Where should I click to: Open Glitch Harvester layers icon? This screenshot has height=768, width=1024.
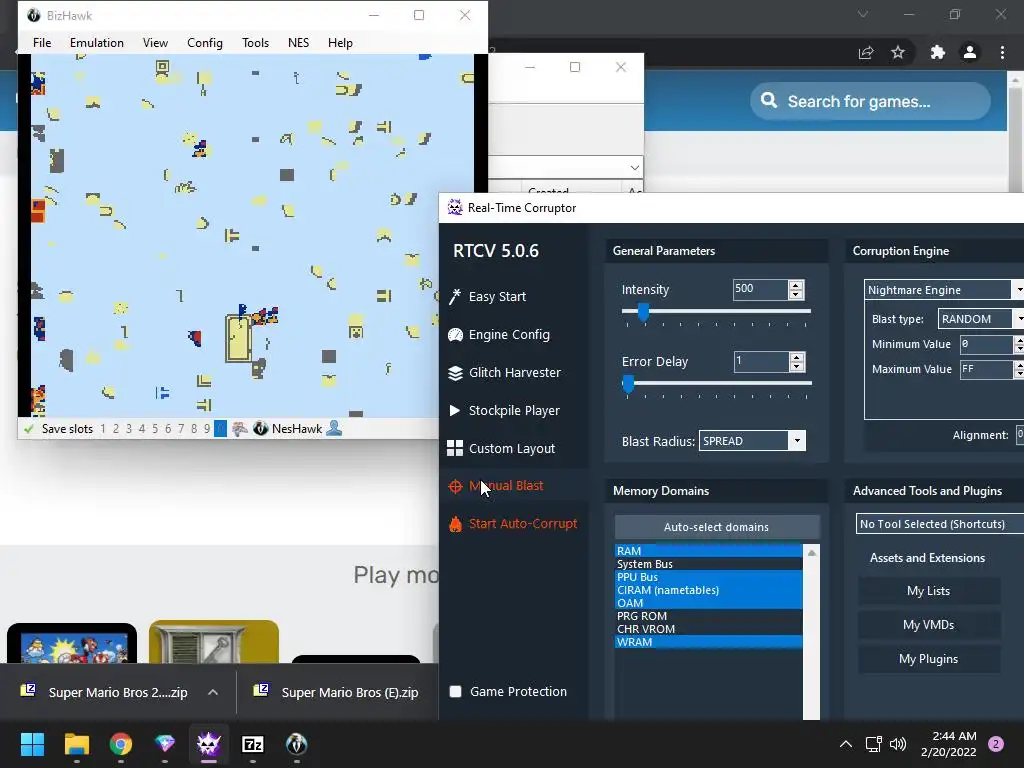pyautogui.click(x=455, y=373)
